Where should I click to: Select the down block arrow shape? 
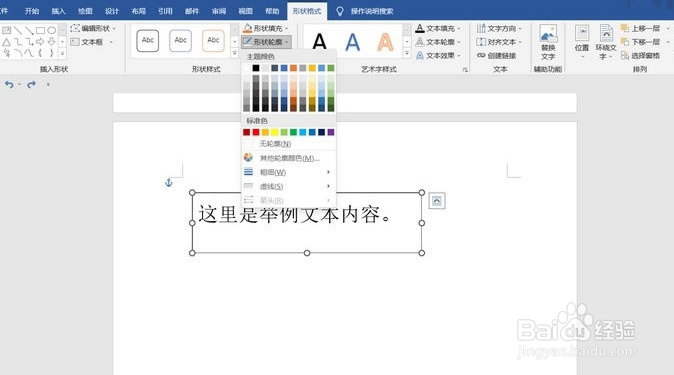pos(52,42)
